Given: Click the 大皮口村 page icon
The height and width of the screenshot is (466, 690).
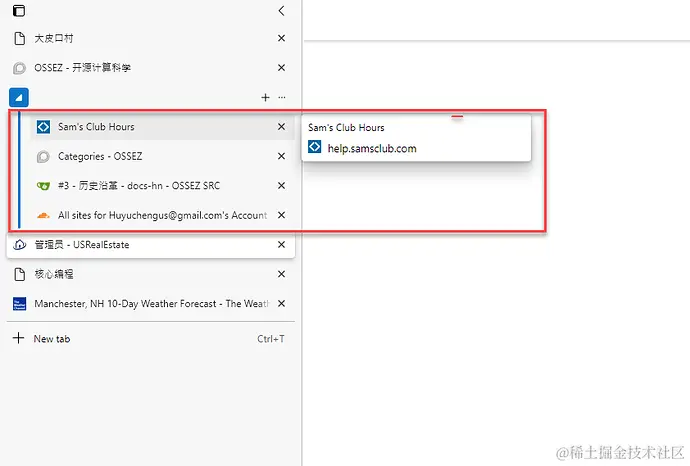Looking at the screenshot, I should tap(19, 38).
